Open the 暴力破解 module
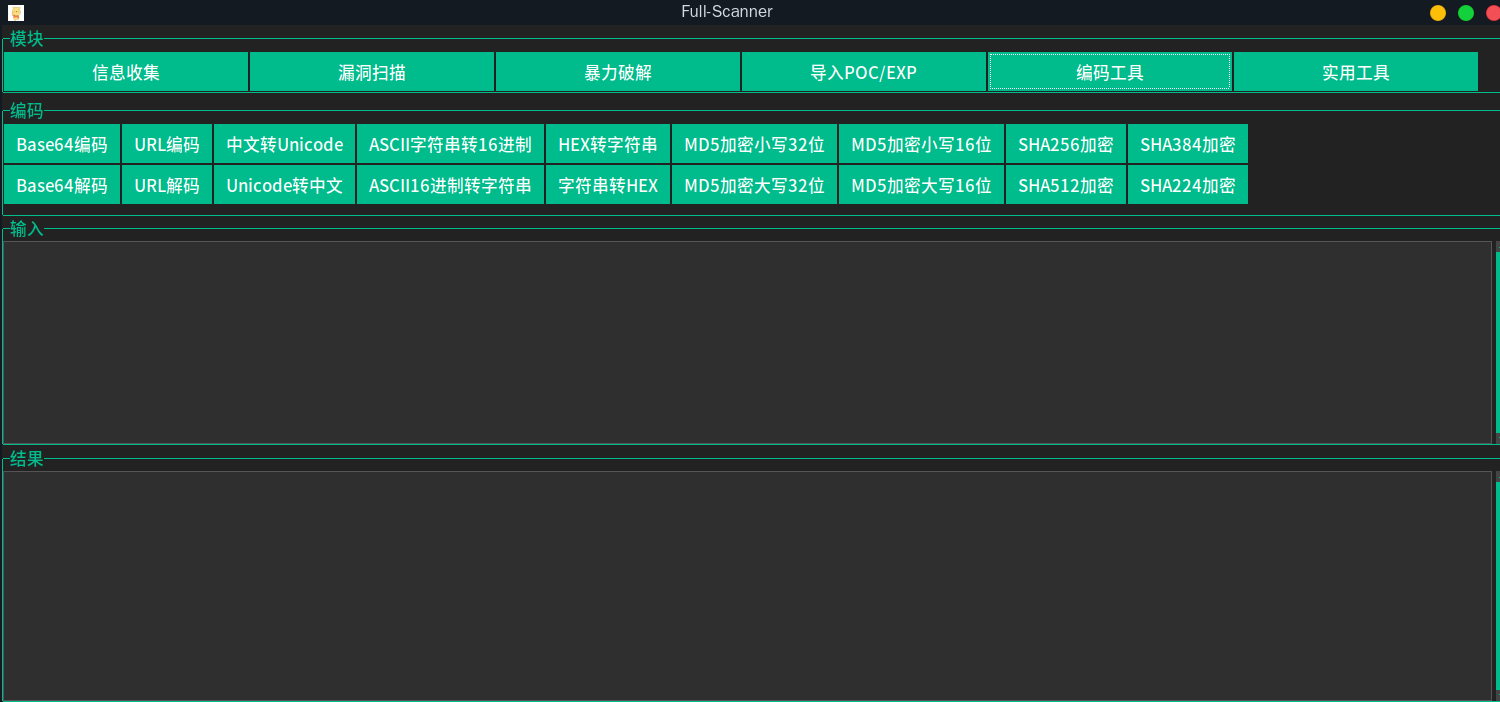This screenshot has width=1500, height=702. pyautogui.click(x=618, y=72)
